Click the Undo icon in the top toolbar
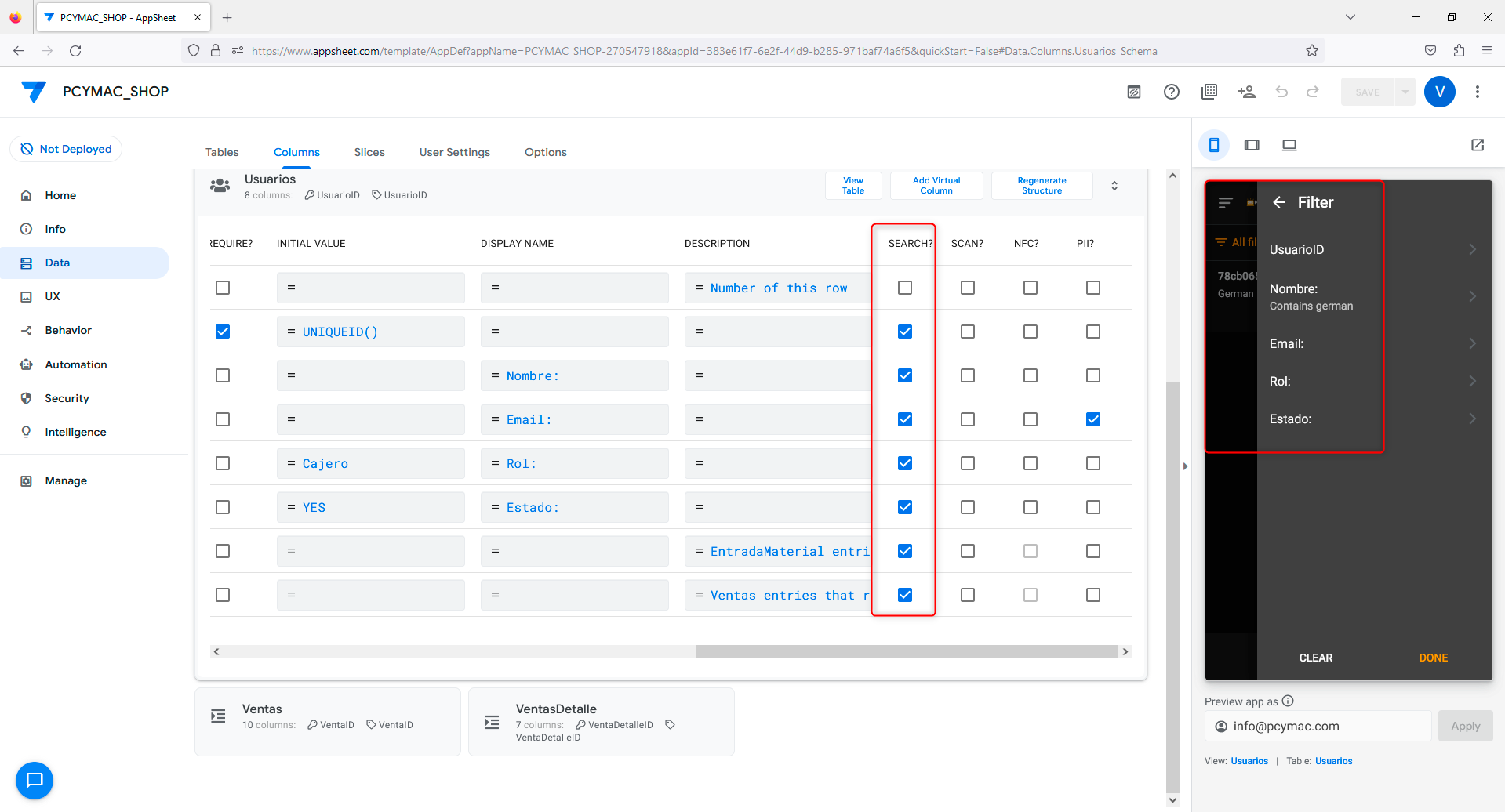The image size is (1505, 812). pos(1281,92)
